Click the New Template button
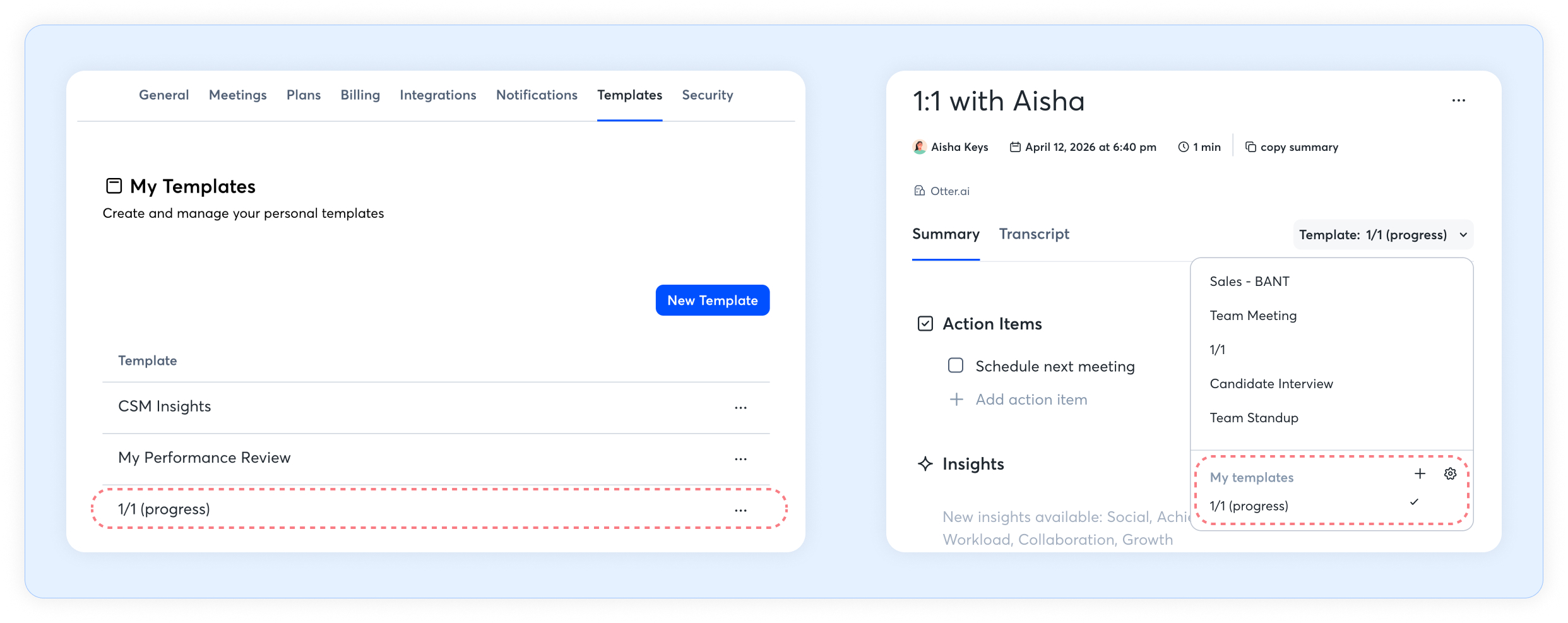 tap(712, 300)
